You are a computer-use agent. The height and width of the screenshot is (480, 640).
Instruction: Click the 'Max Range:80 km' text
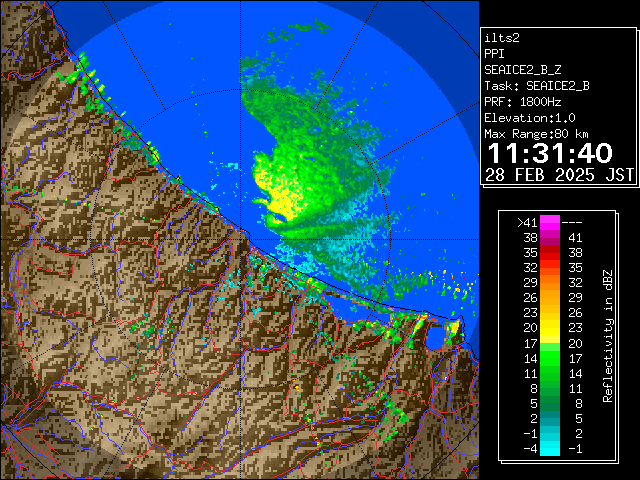click(x=536, y=134)
